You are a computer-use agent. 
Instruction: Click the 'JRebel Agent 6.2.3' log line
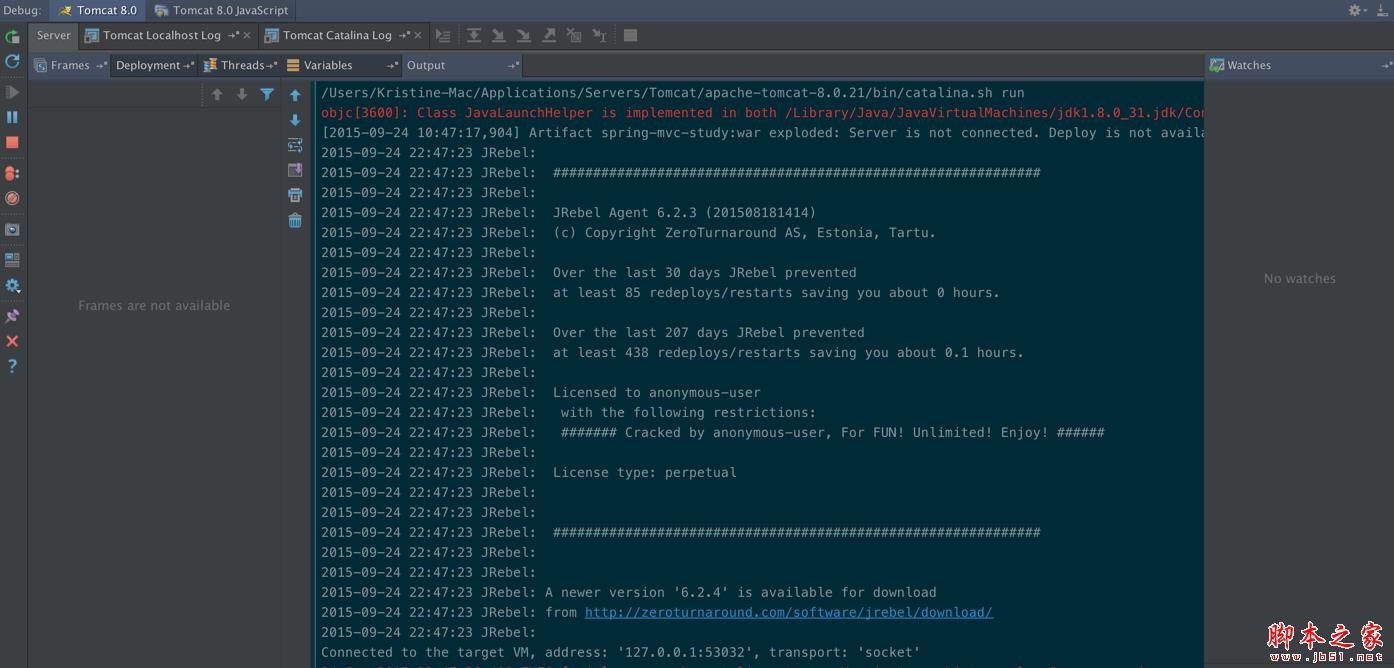pyautogui.click(x=568, y=212)
